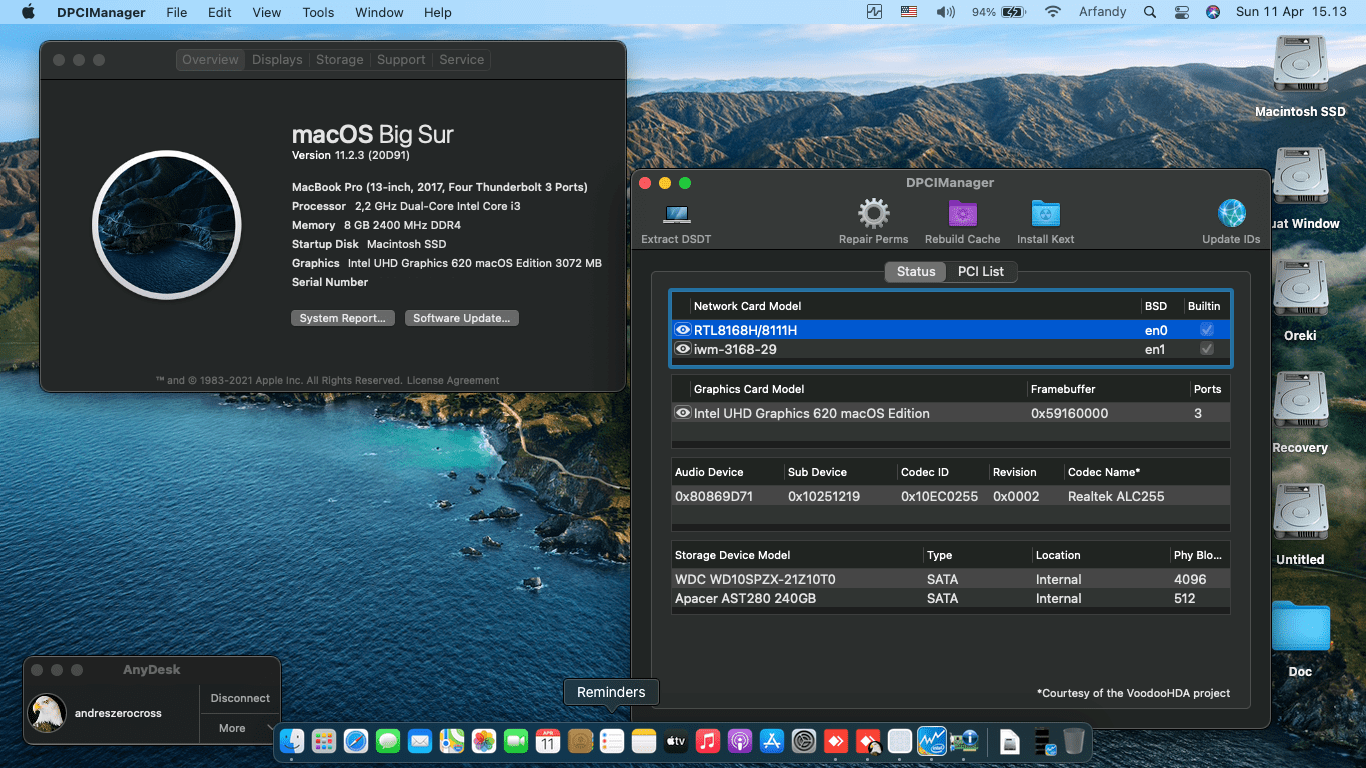
Task: Open Reminders in the dock
Action: coord(612,741)
